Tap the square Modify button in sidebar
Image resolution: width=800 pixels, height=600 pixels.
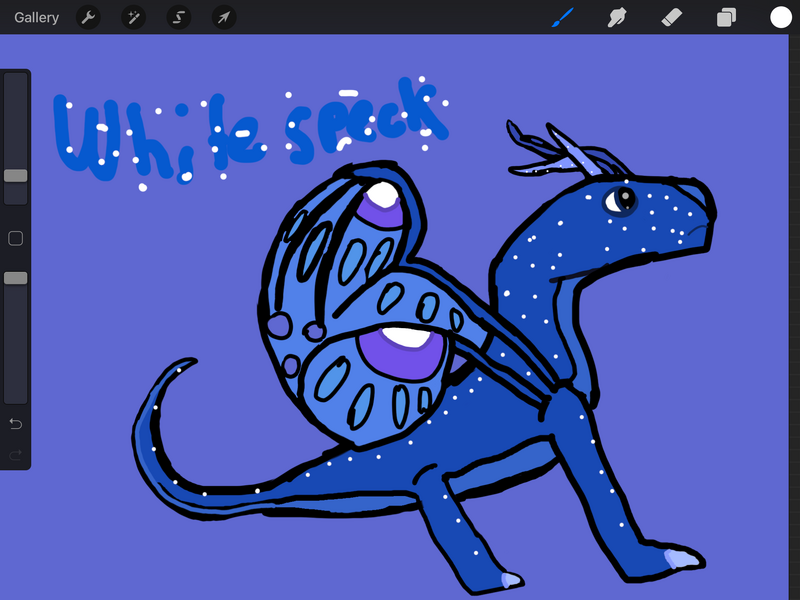coord(16,238)
